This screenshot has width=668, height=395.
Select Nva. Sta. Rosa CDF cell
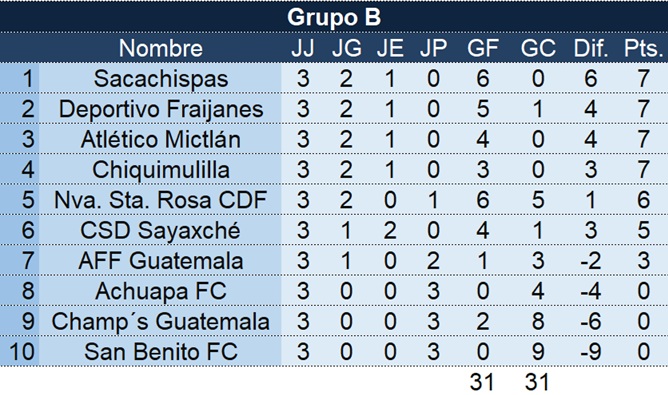pyautogui.click(x=161, y=200)
